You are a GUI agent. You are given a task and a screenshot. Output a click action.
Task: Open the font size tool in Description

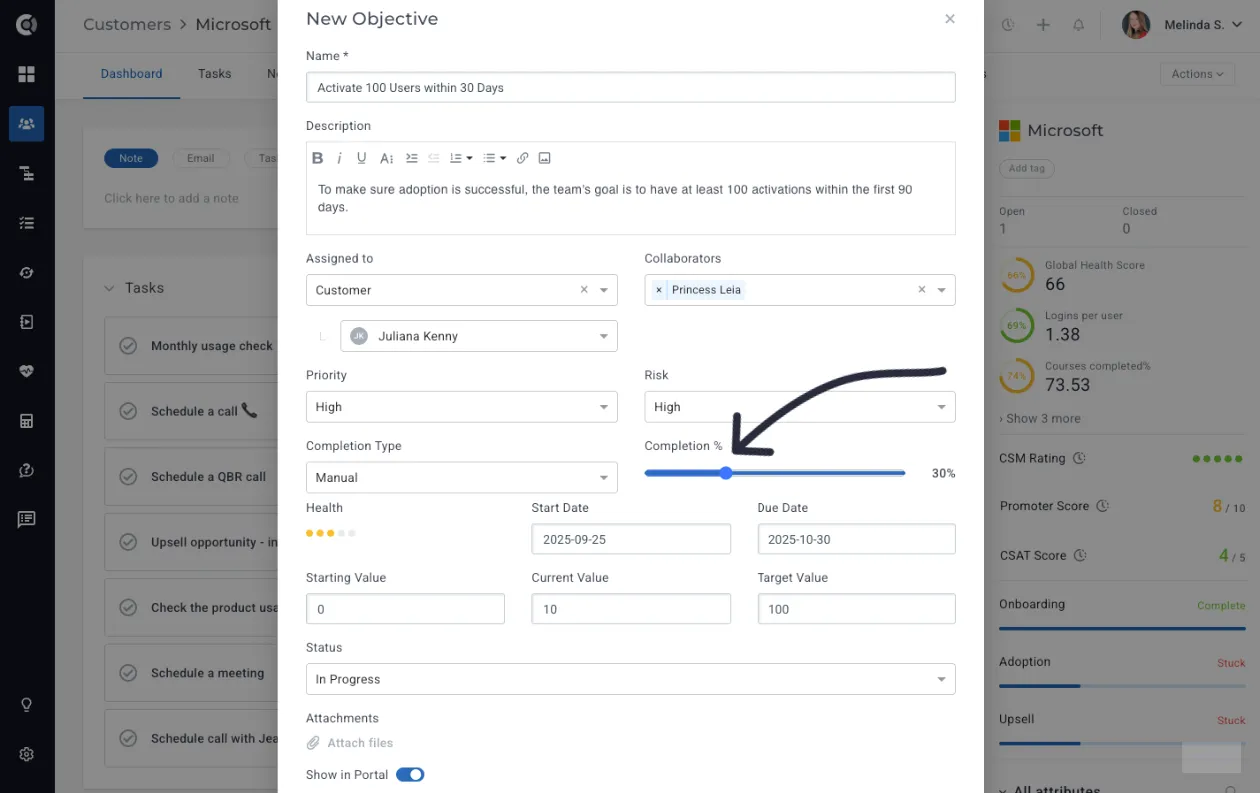[386, 158]
